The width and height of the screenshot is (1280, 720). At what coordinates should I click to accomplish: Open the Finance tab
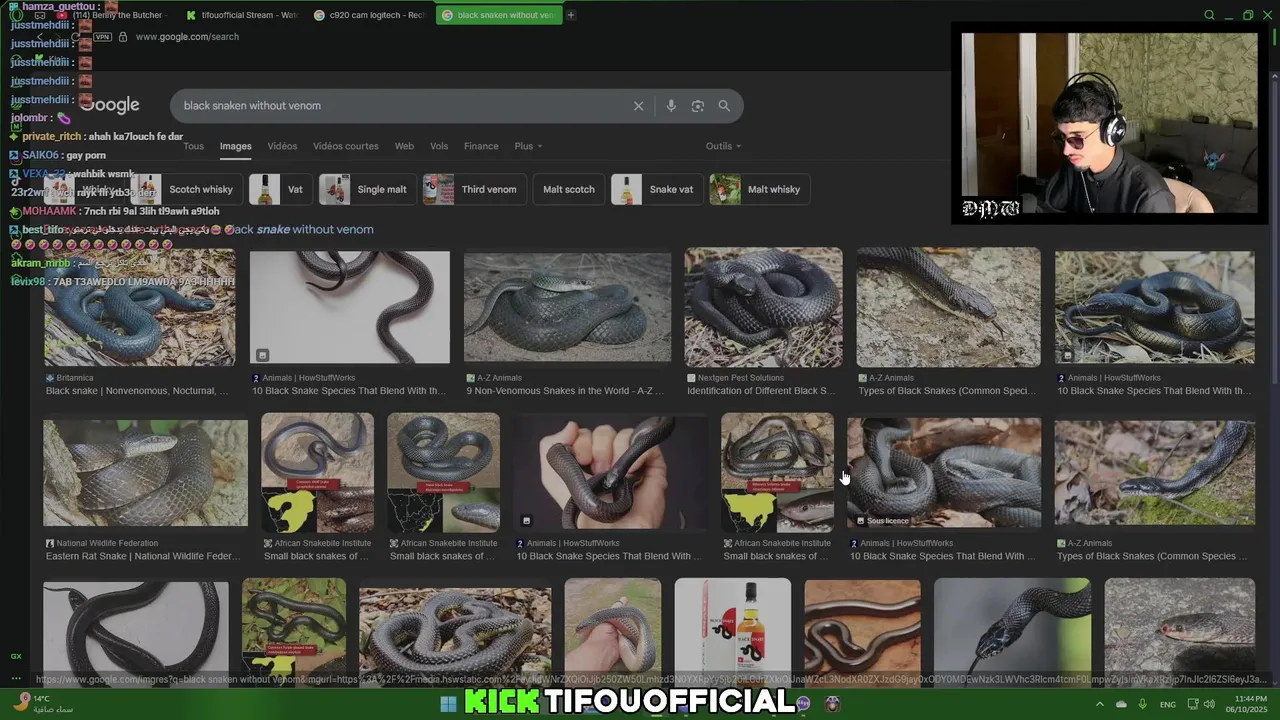coord(481,146)
